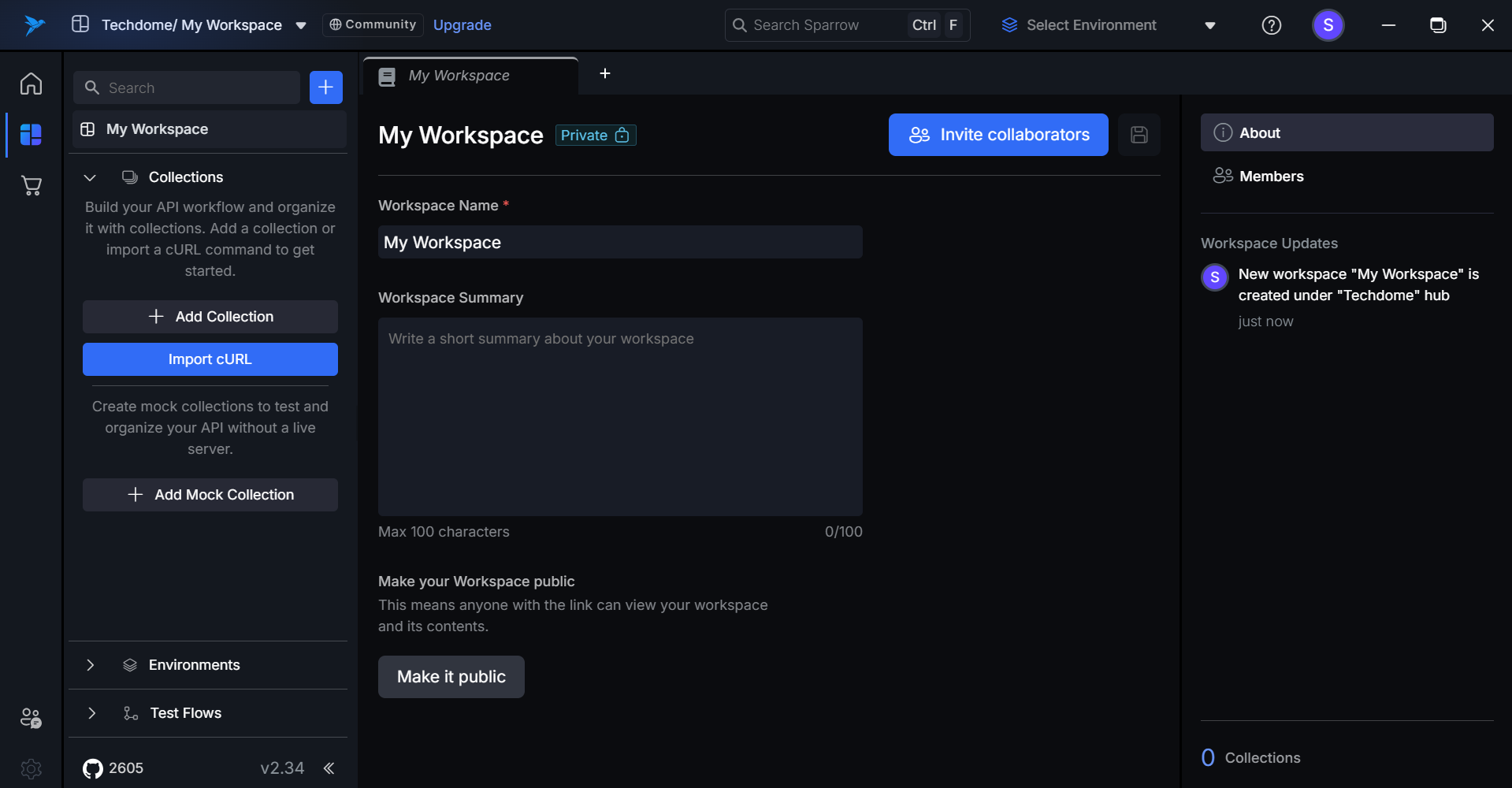The image size is (1512, 788).
Task: Open the Upgrade link
Action: (462, 24)
